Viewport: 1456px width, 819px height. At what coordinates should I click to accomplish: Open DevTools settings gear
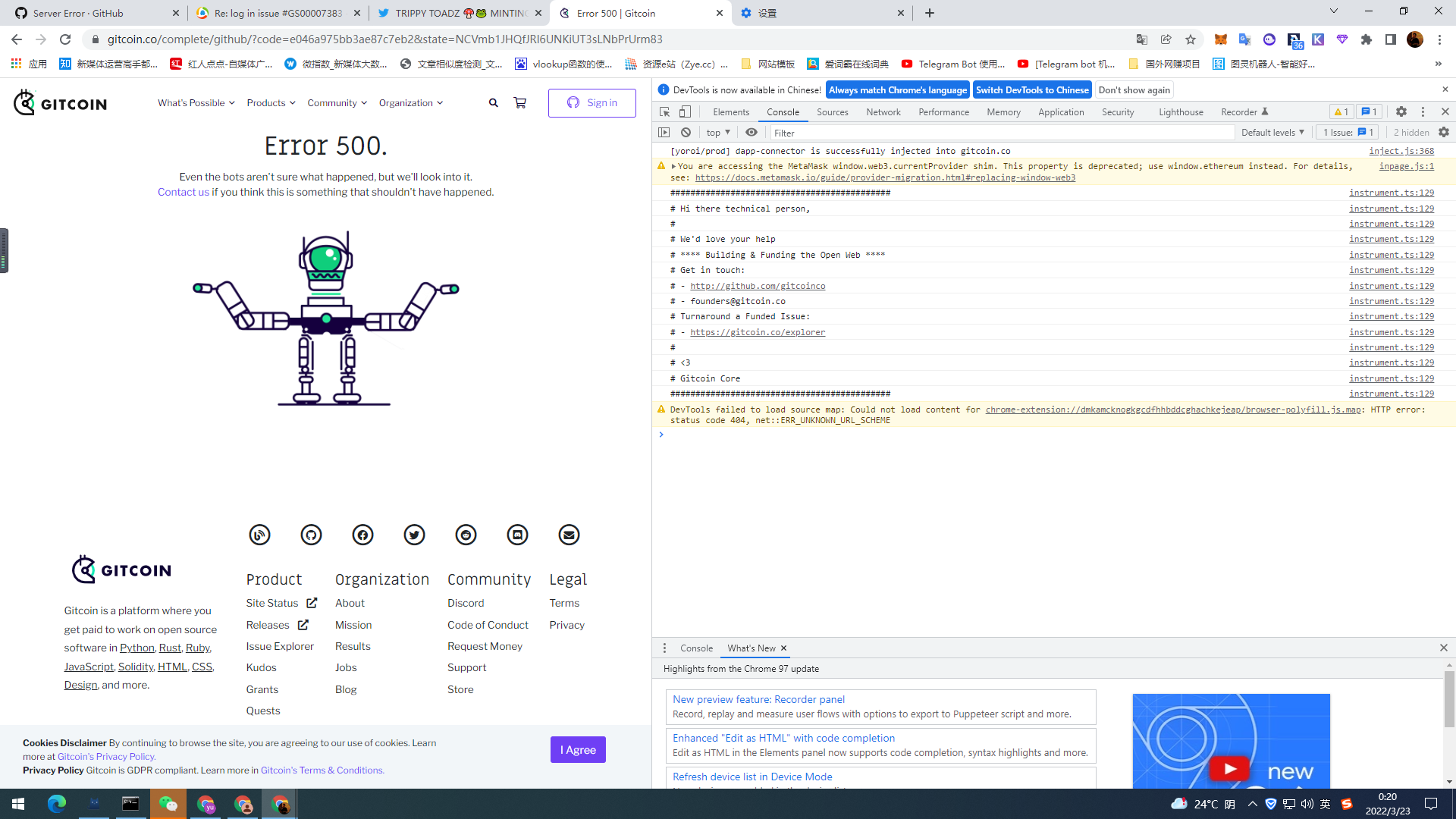pos(1401,112)
